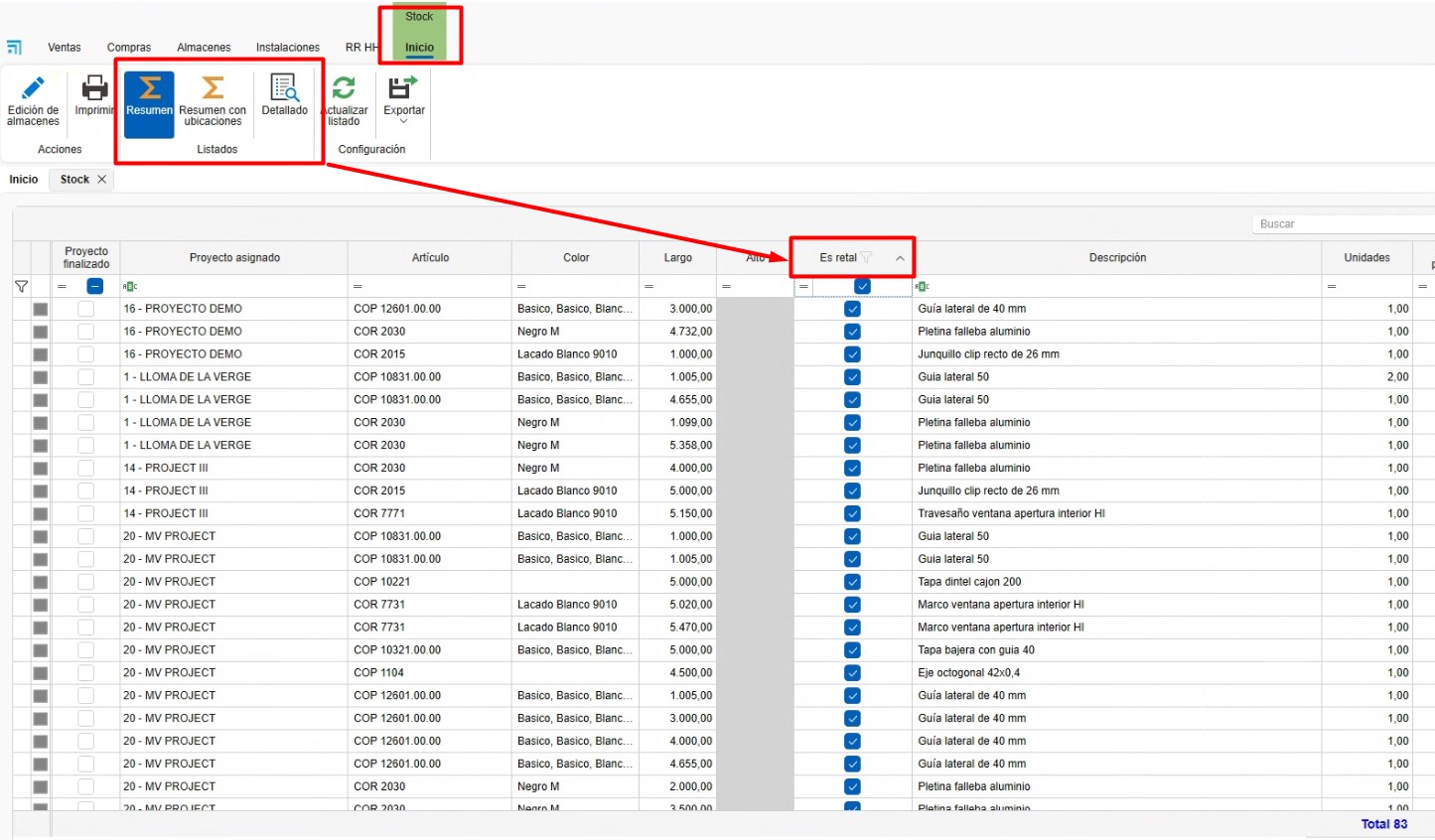
Task: Open equals operator dropdown in Artículo filter
Action: 358,287
